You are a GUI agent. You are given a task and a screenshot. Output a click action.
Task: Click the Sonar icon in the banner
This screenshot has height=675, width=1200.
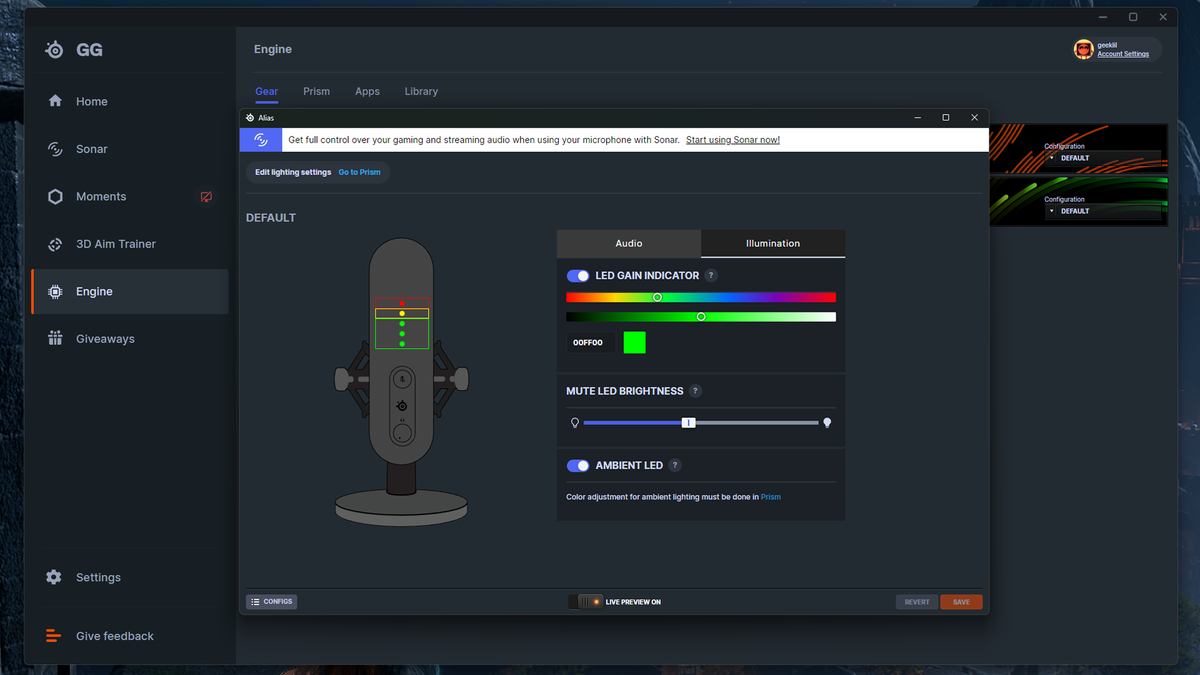(x=261, y=140)
